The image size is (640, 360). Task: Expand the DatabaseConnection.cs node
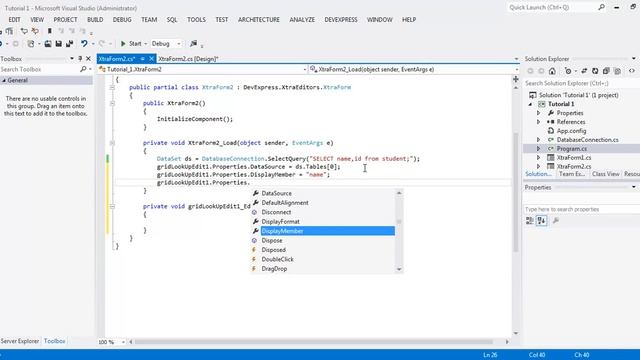538,140
